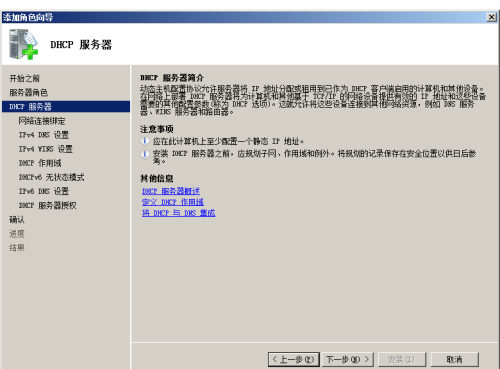Viewport: 500px width, 369px height.
Task: Click the DHCP server role icon in header
Action: (23, 45)
